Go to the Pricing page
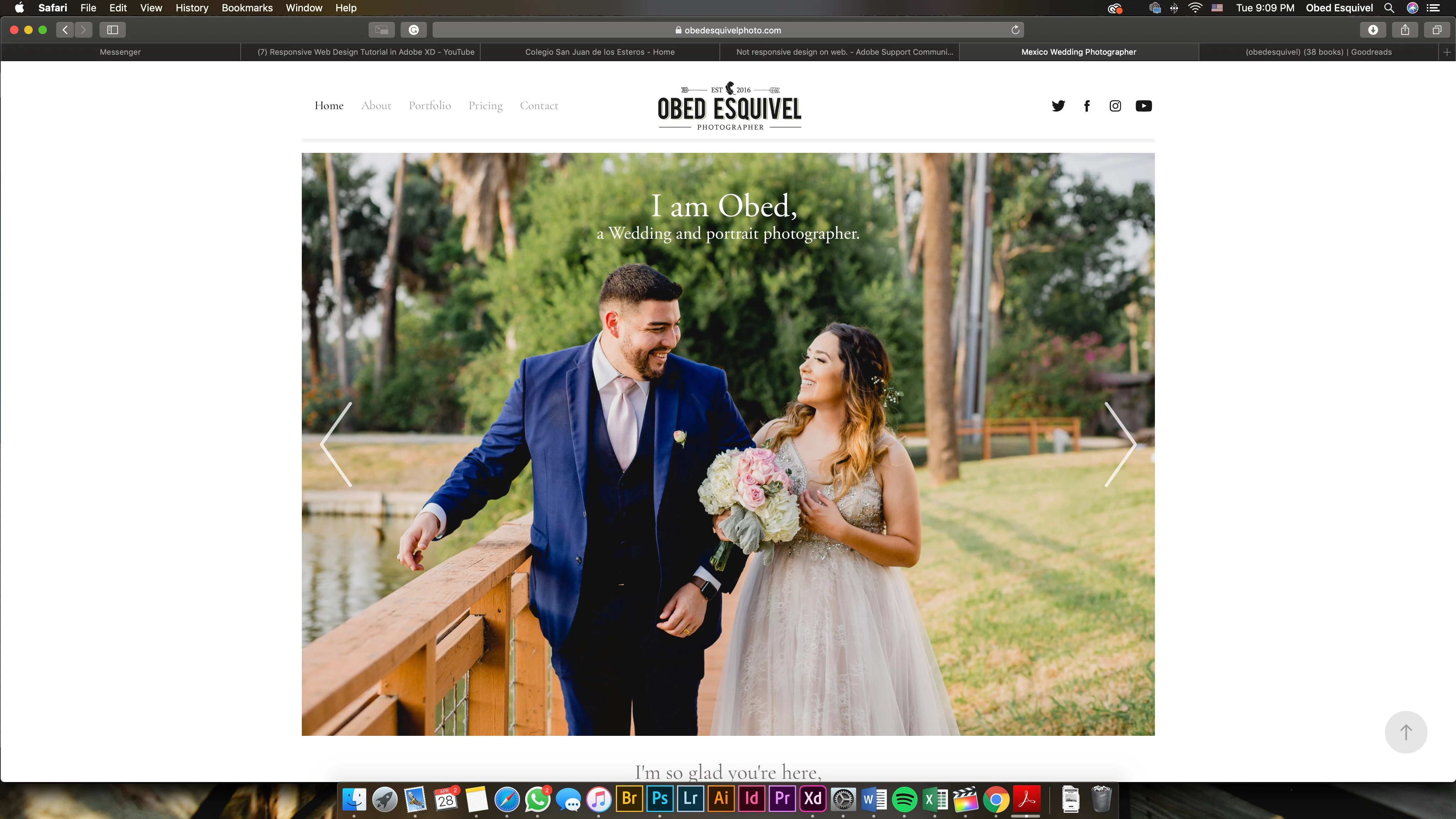The image size is (1456, 819). tap(485, 106)
